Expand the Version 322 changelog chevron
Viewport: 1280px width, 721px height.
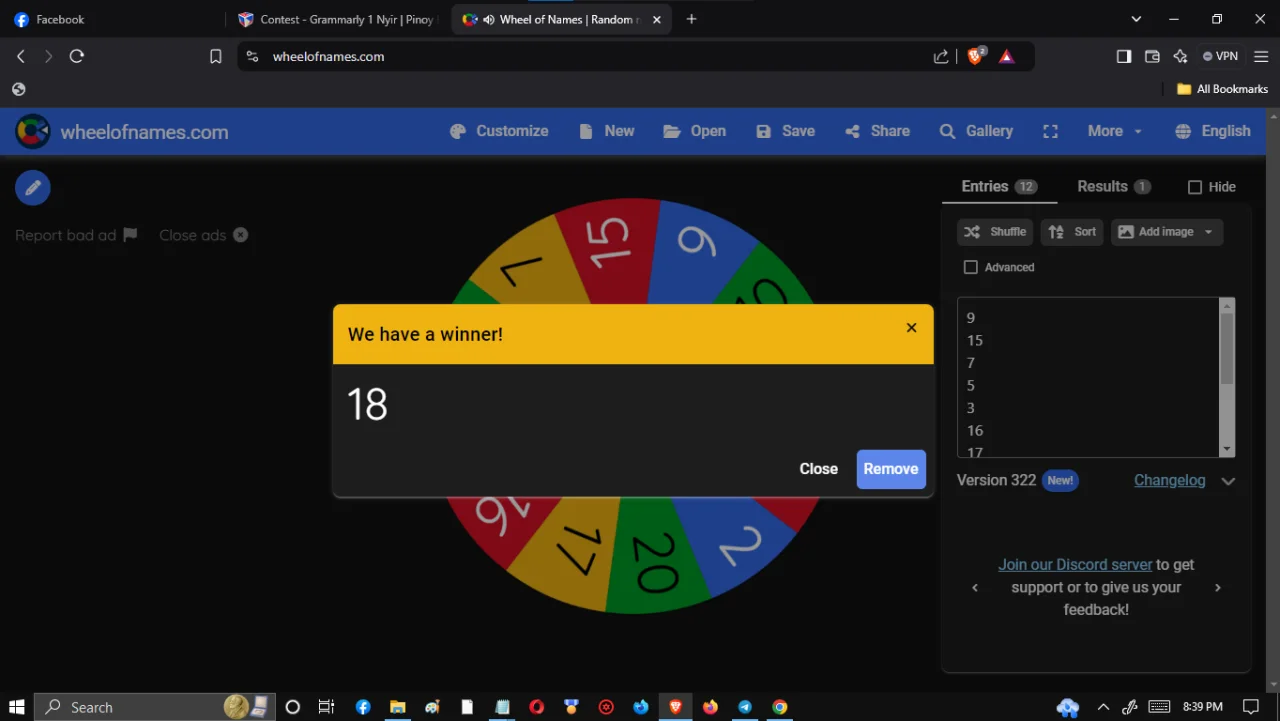(x=1228, y=481)
